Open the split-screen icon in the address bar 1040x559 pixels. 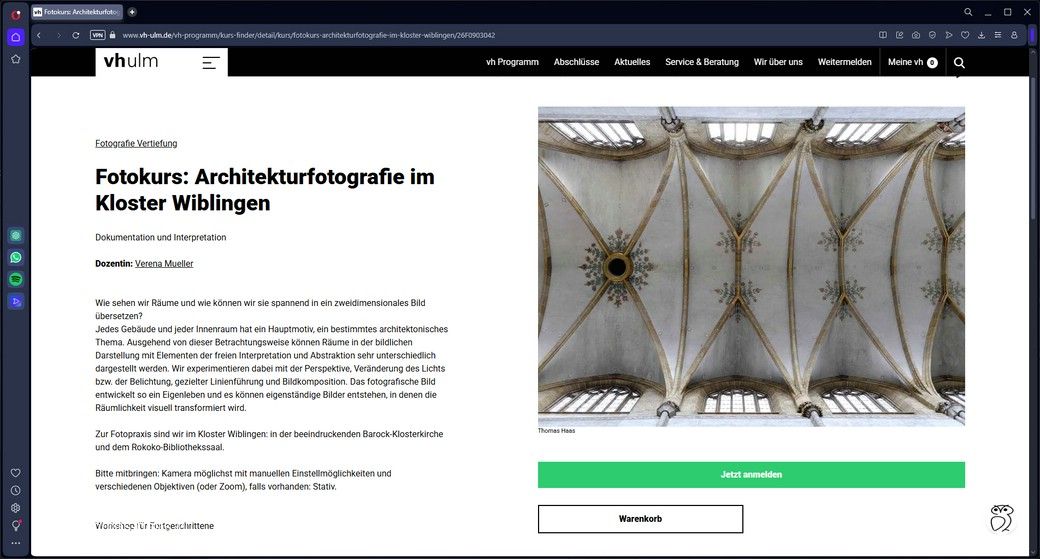883,35
